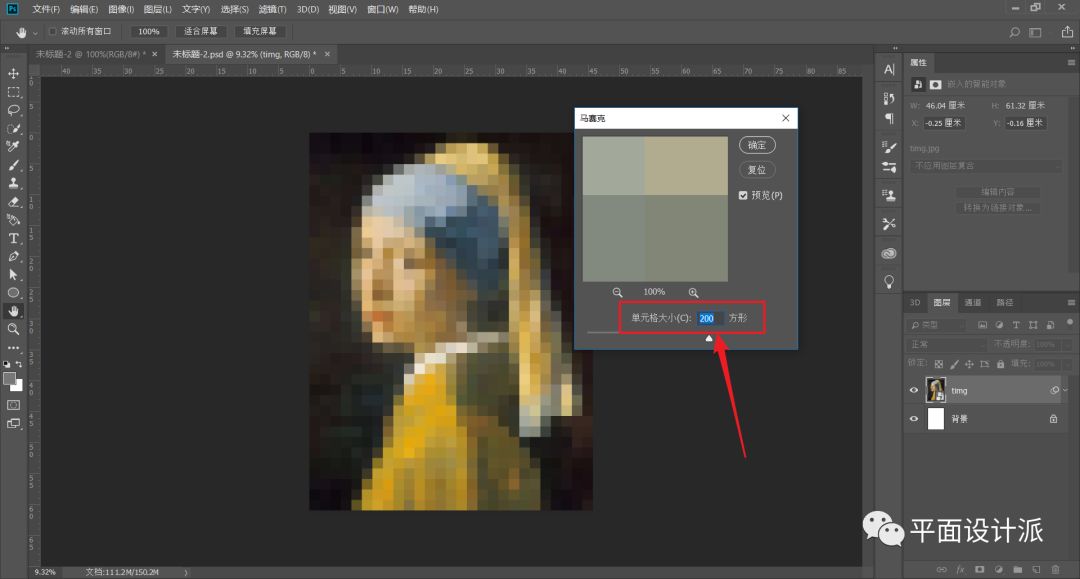The height and width of the screenshot is (579, 1080).
Task: Click the 单元格大小 cell size input field
Action: (x=708, y=318)
